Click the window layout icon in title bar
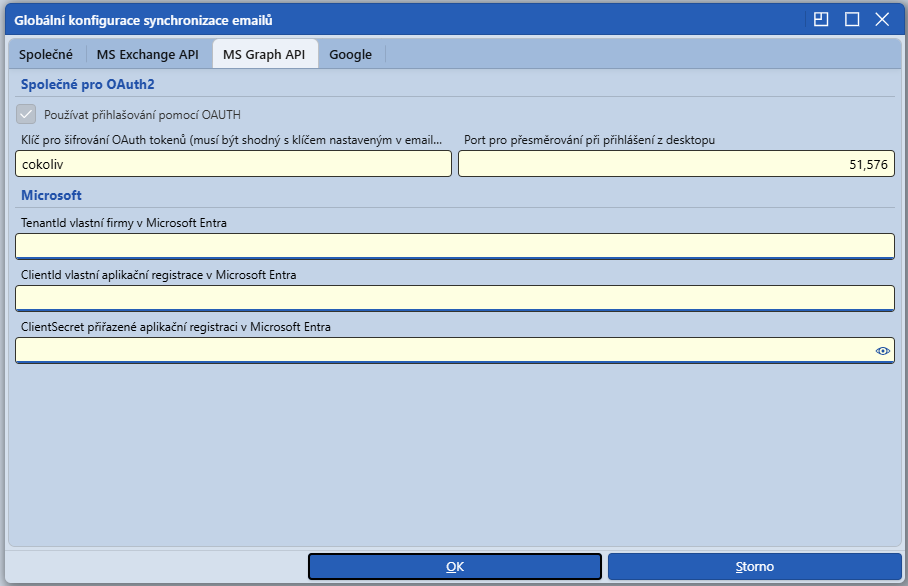 821,20
